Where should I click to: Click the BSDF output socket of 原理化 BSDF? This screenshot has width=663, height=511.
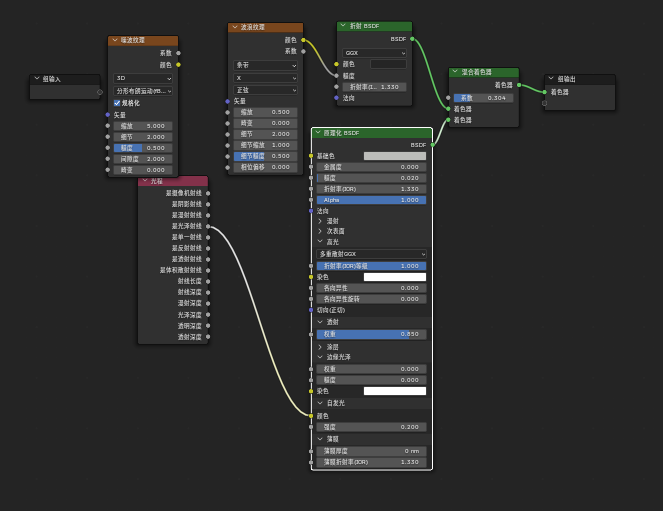(x=433, y=145)
